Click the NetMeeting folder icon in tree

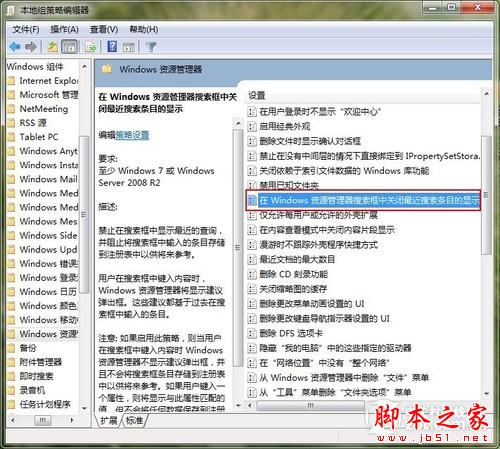pos(11,109)
